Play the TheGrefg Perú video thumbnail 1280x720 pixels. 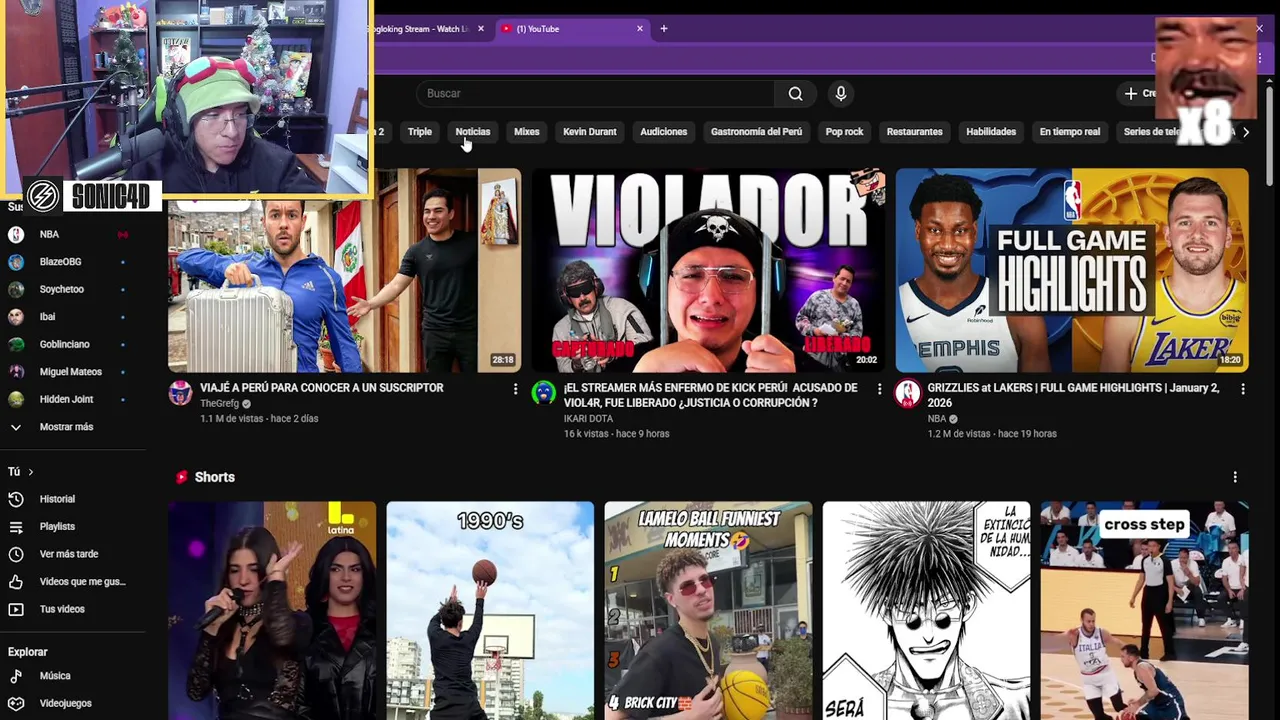pos(345,270)
